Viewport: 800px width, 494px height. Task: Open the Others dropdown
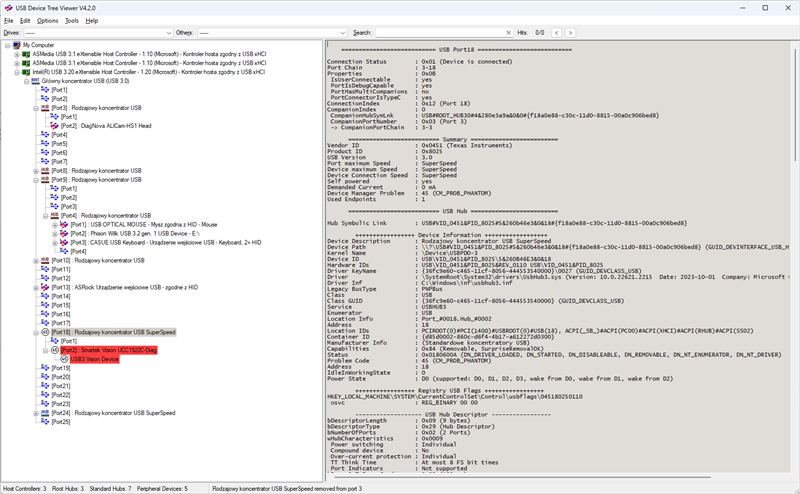(x=272, y=33)
